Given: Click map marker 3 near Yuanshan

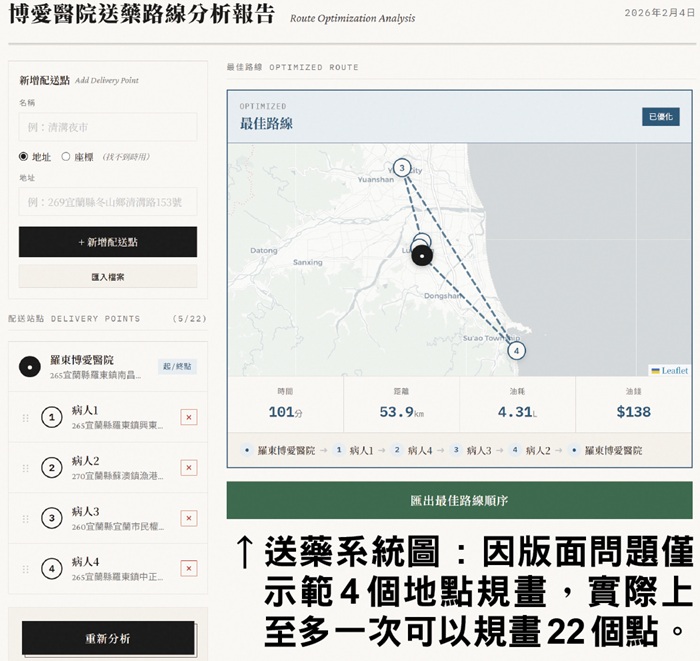Looking at the screenshot, I should click(402, 168).
